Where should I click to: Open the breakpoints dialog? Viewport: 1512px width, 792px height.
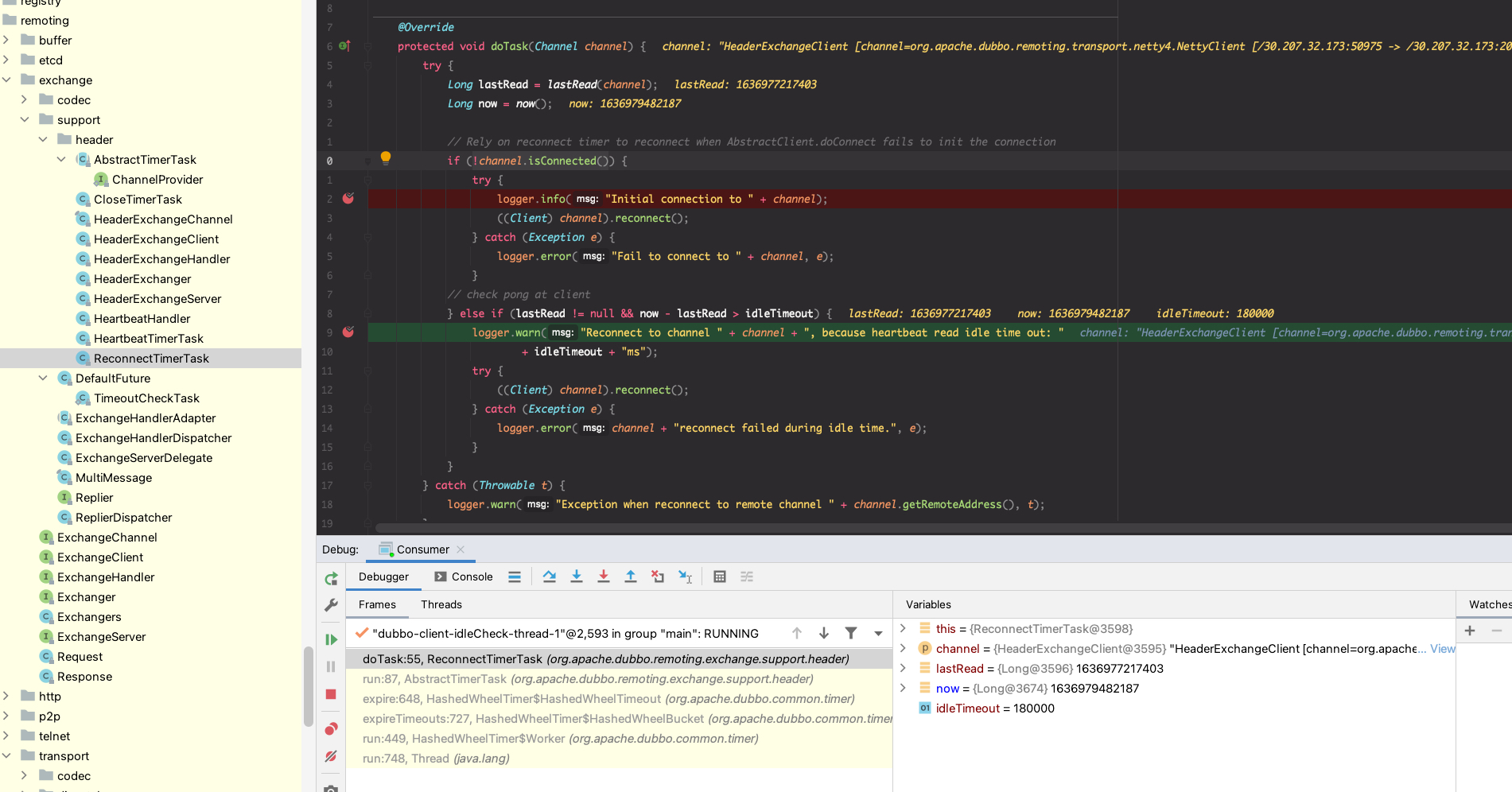pyautogui.click(x=331, y=728)
